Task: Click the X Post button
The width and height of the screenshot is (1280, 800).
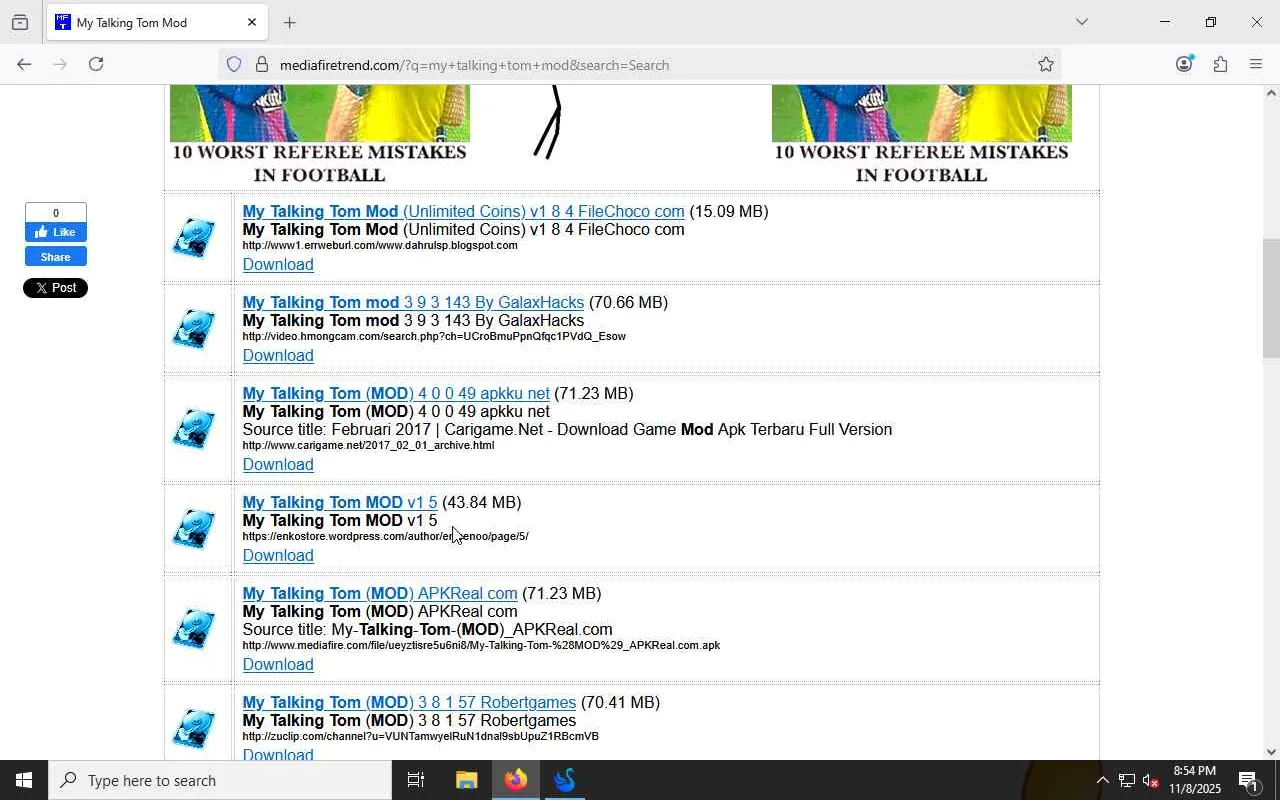Action: (x=55, y=288)
